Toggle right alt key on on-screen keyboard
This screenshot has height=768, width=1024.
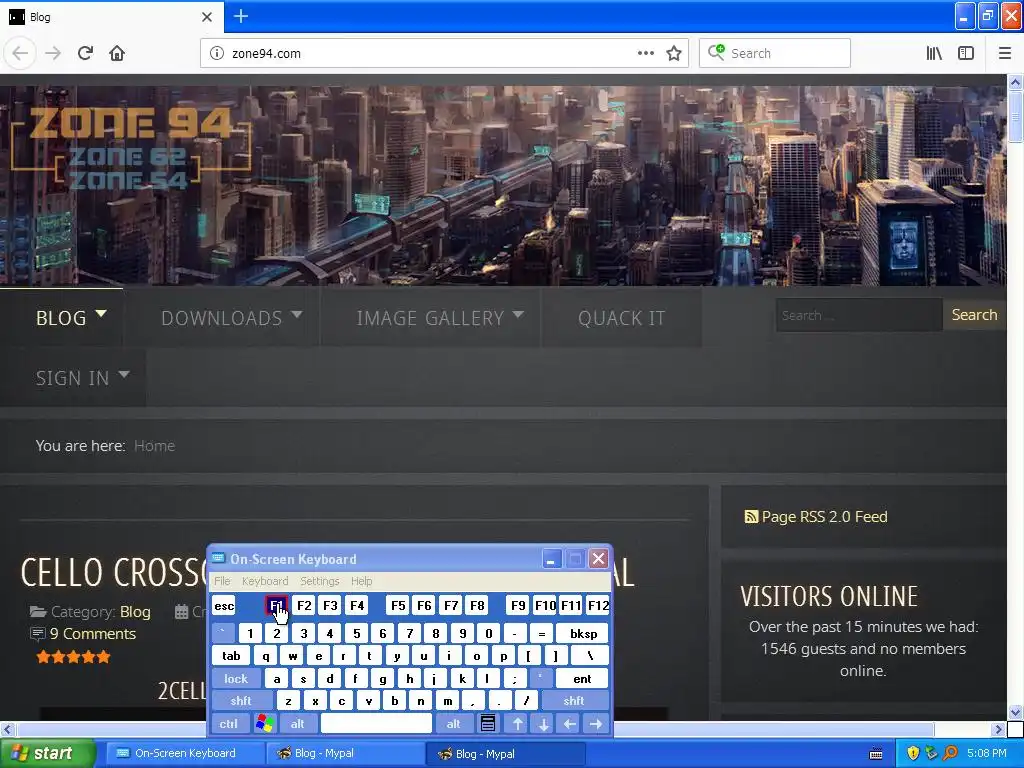tap(453, 724)
